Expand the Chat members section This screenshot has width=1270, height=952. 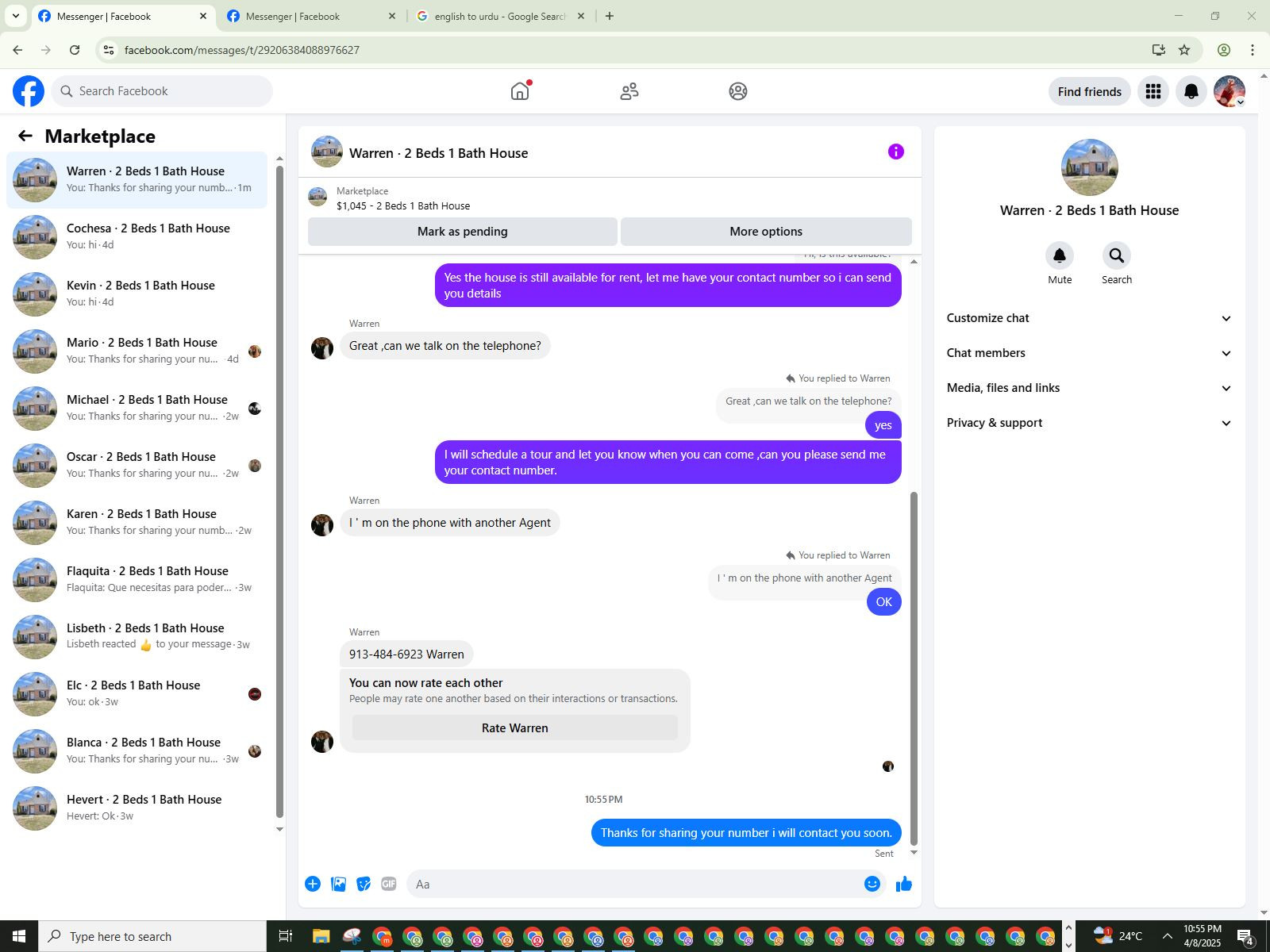tap(1089, 353)
